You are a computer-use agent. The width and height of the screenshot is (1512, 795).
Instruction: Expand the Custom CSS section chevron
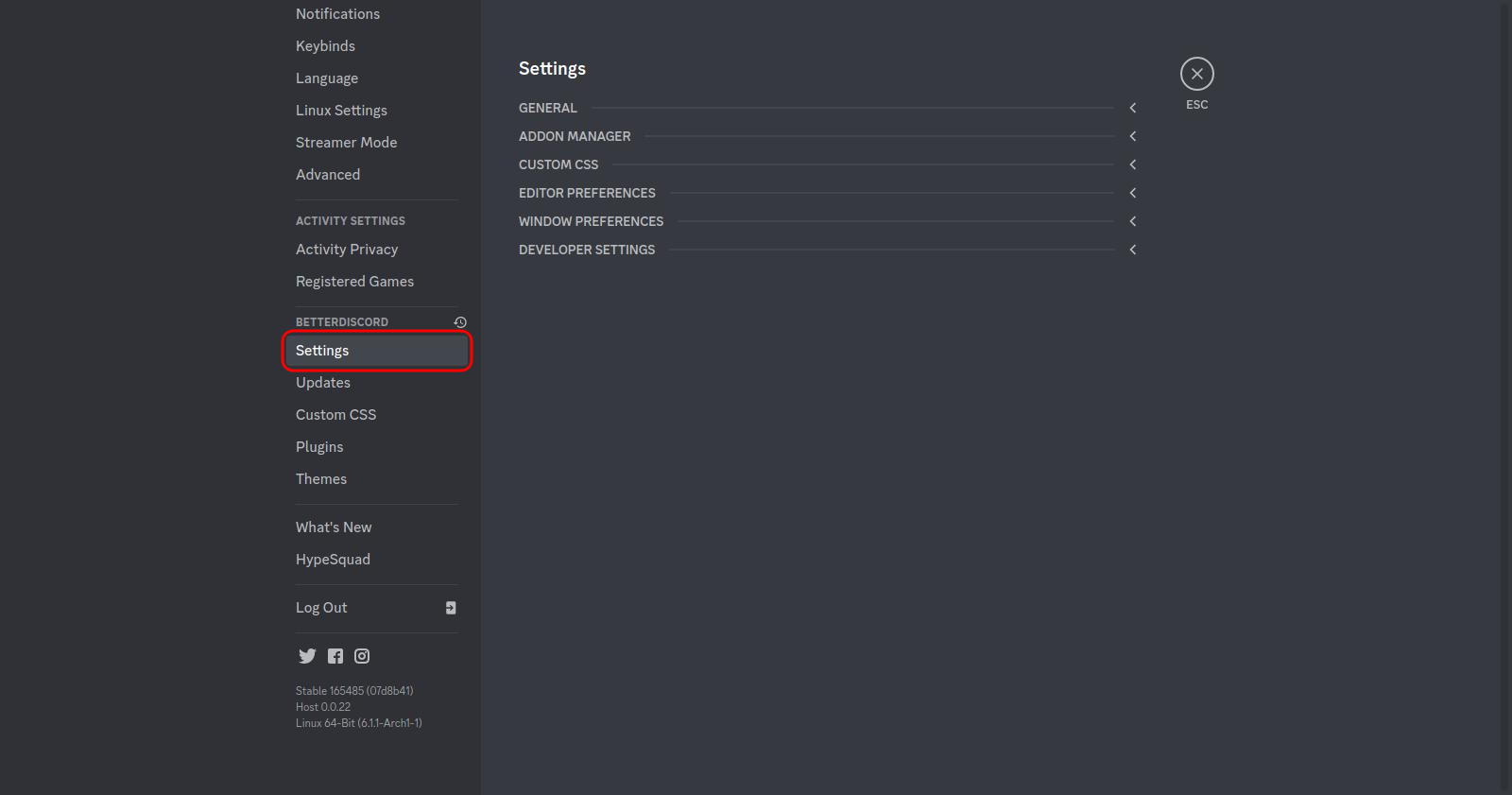click(x=1132, y=164)
